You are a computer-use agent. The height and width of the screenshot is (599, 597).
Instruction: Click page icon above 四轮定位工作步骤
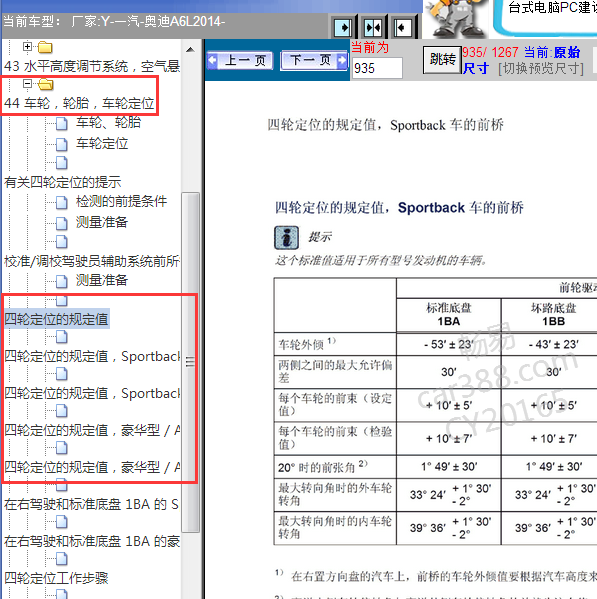point(61,559)
